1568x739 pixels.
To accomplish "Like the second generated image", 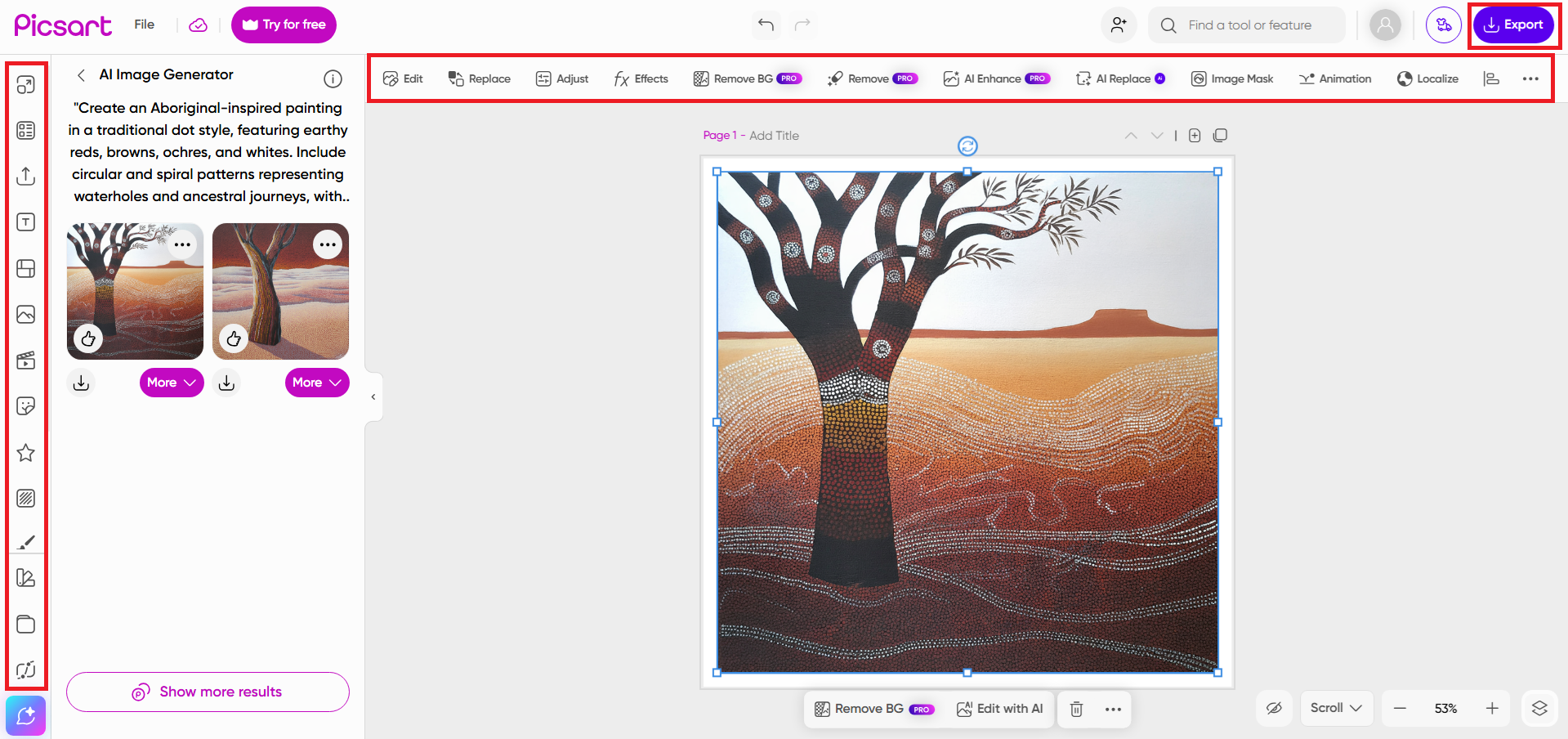I will point(234,338).
